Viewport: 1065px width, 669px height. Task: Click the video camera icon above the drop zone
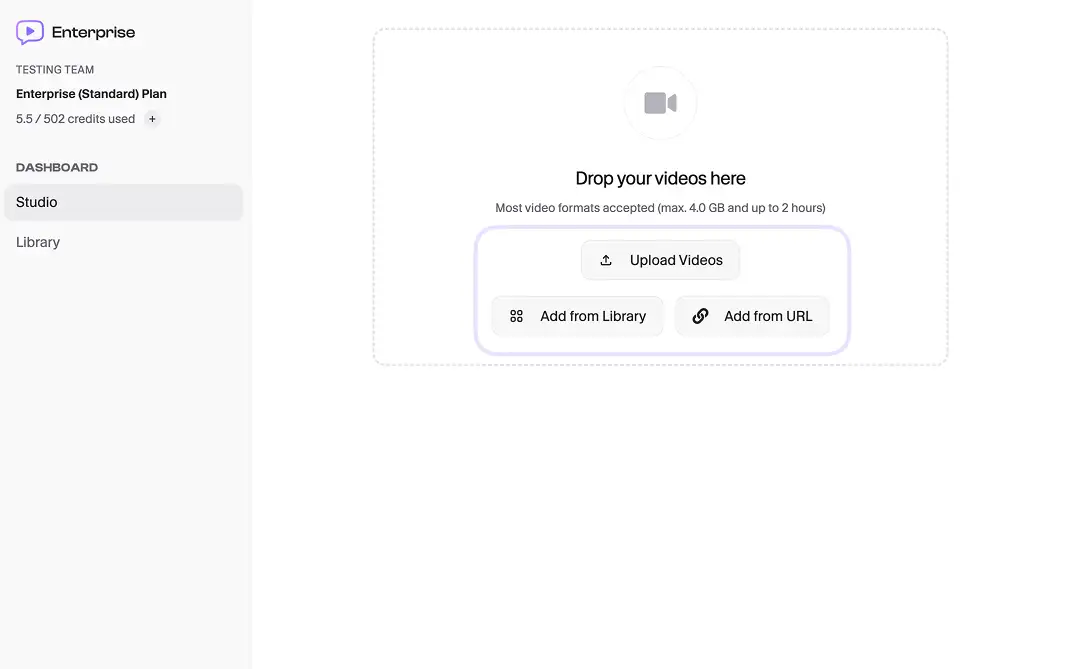click(x=660, y=102)
